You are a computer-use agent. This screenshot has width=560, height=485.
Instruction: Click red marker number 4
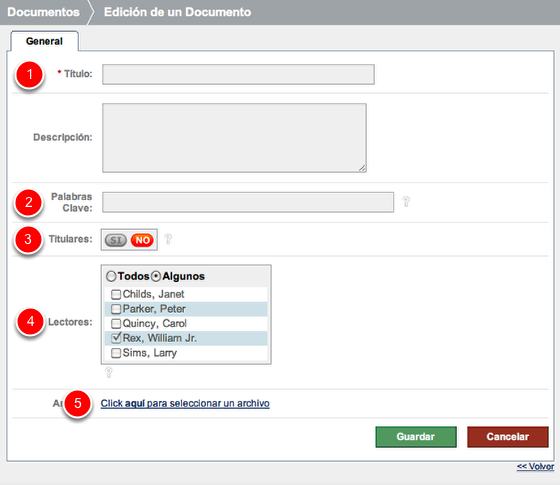coord(30,321)
